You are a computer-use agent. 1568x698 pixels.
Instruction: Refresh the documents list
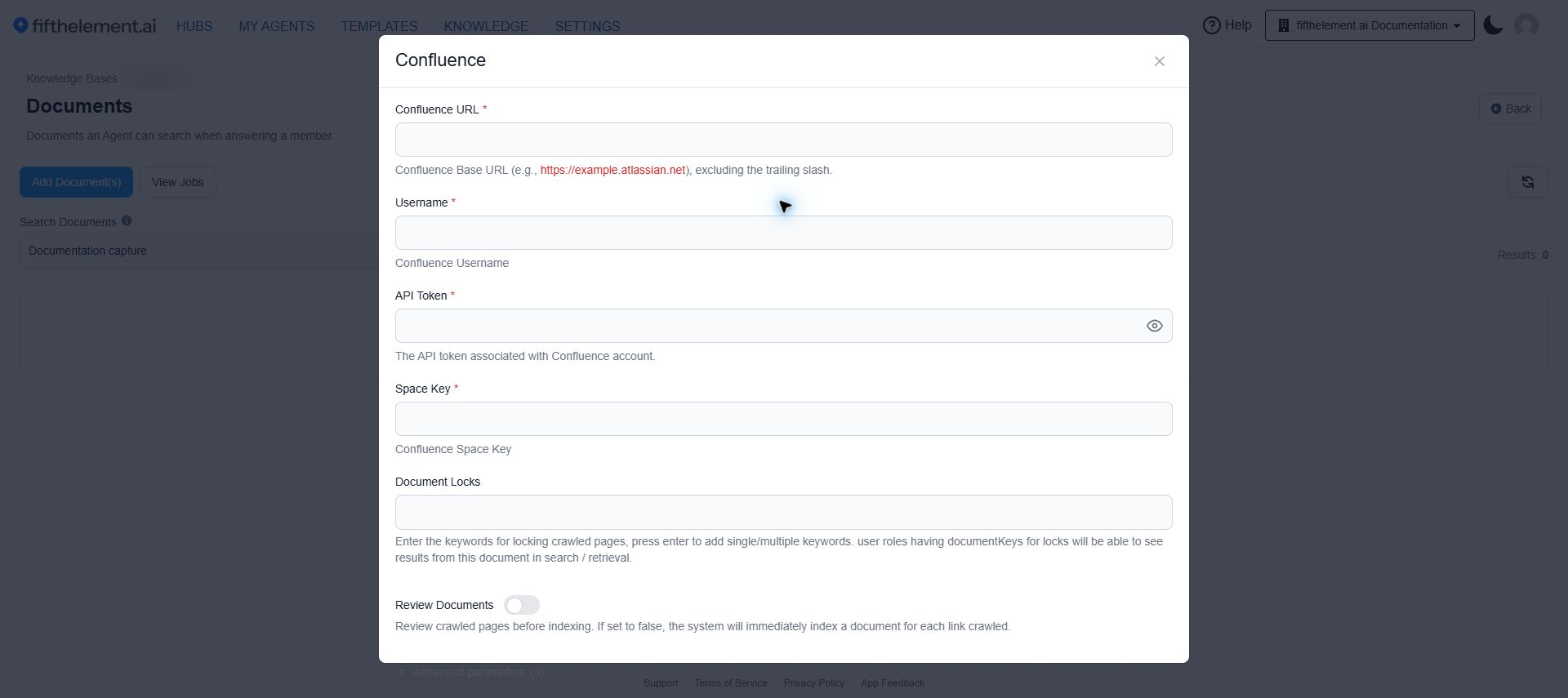tap(1527, 182)
